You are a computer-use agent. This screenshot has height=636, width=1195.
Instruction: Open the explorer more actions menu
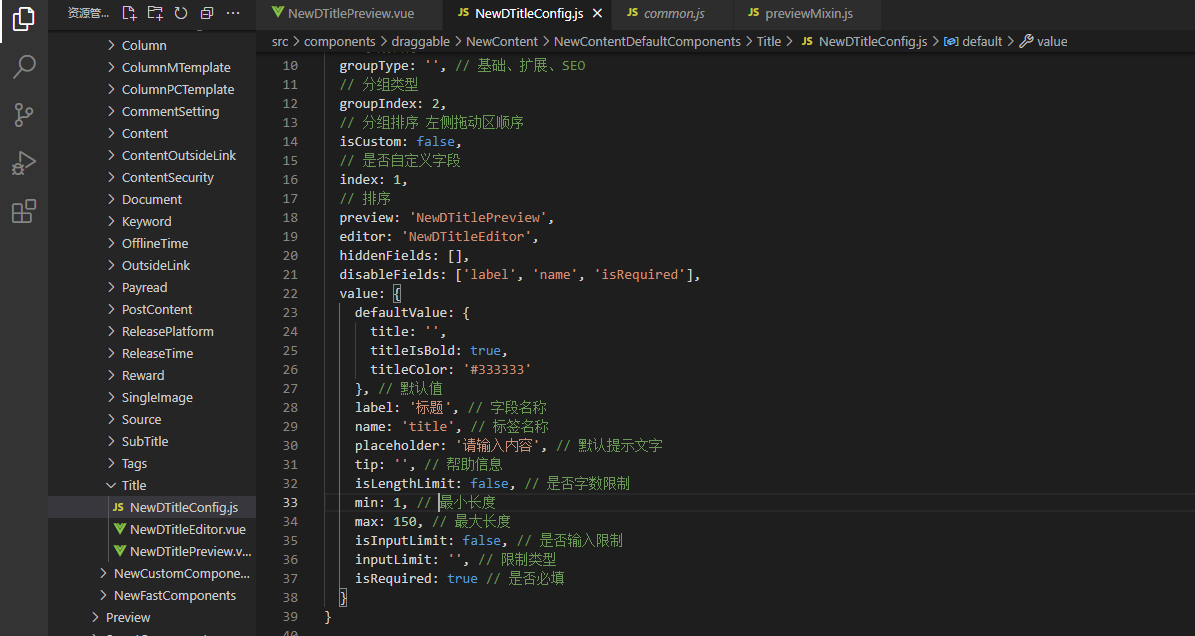tap(233, 13)
